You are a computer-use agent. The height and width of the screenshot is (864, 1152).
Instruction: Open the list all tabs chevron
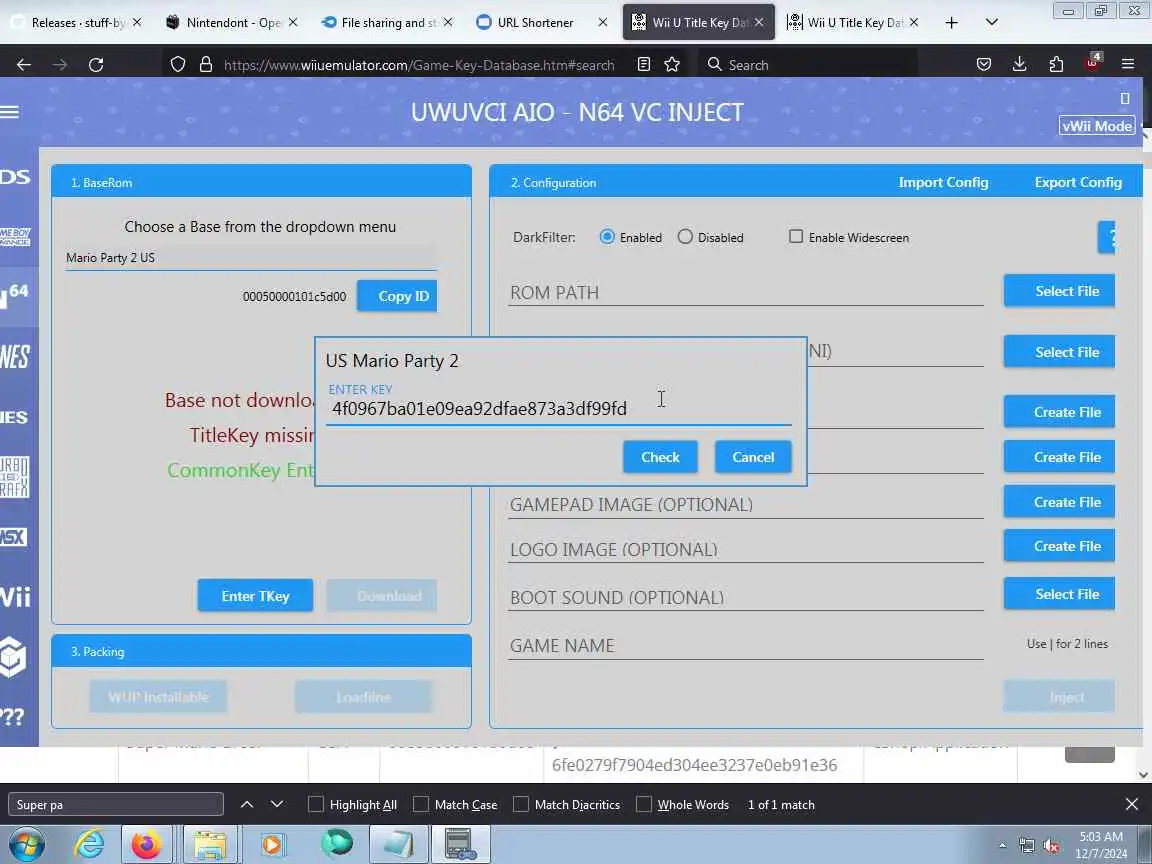tap(992, 23)
